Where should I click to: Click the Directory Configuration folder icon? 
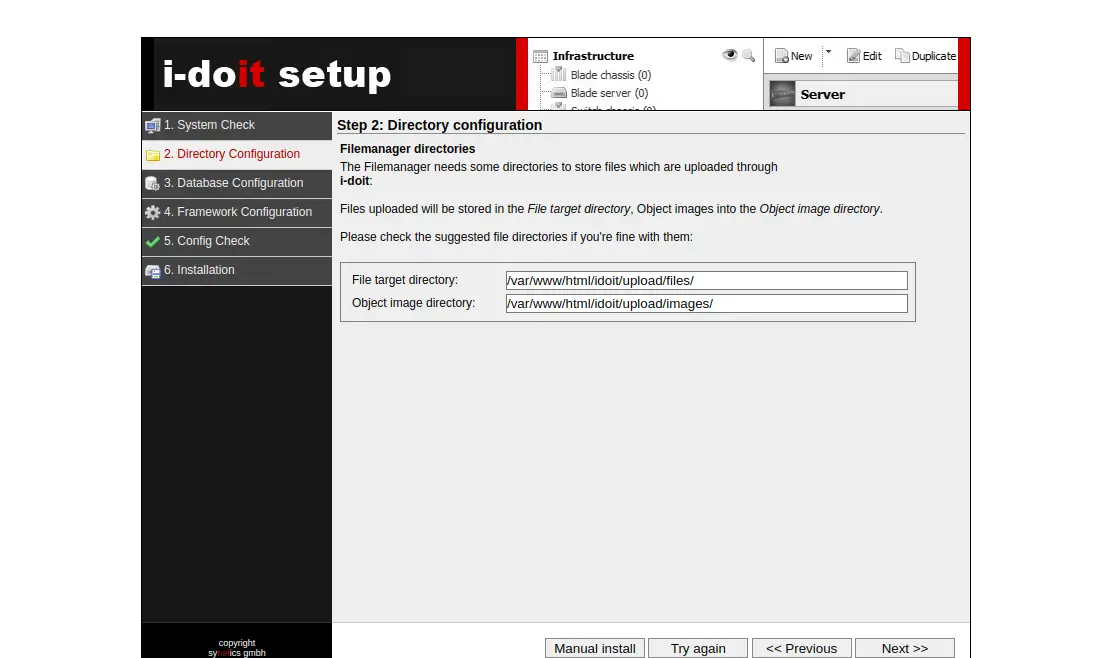coord(152,155)
